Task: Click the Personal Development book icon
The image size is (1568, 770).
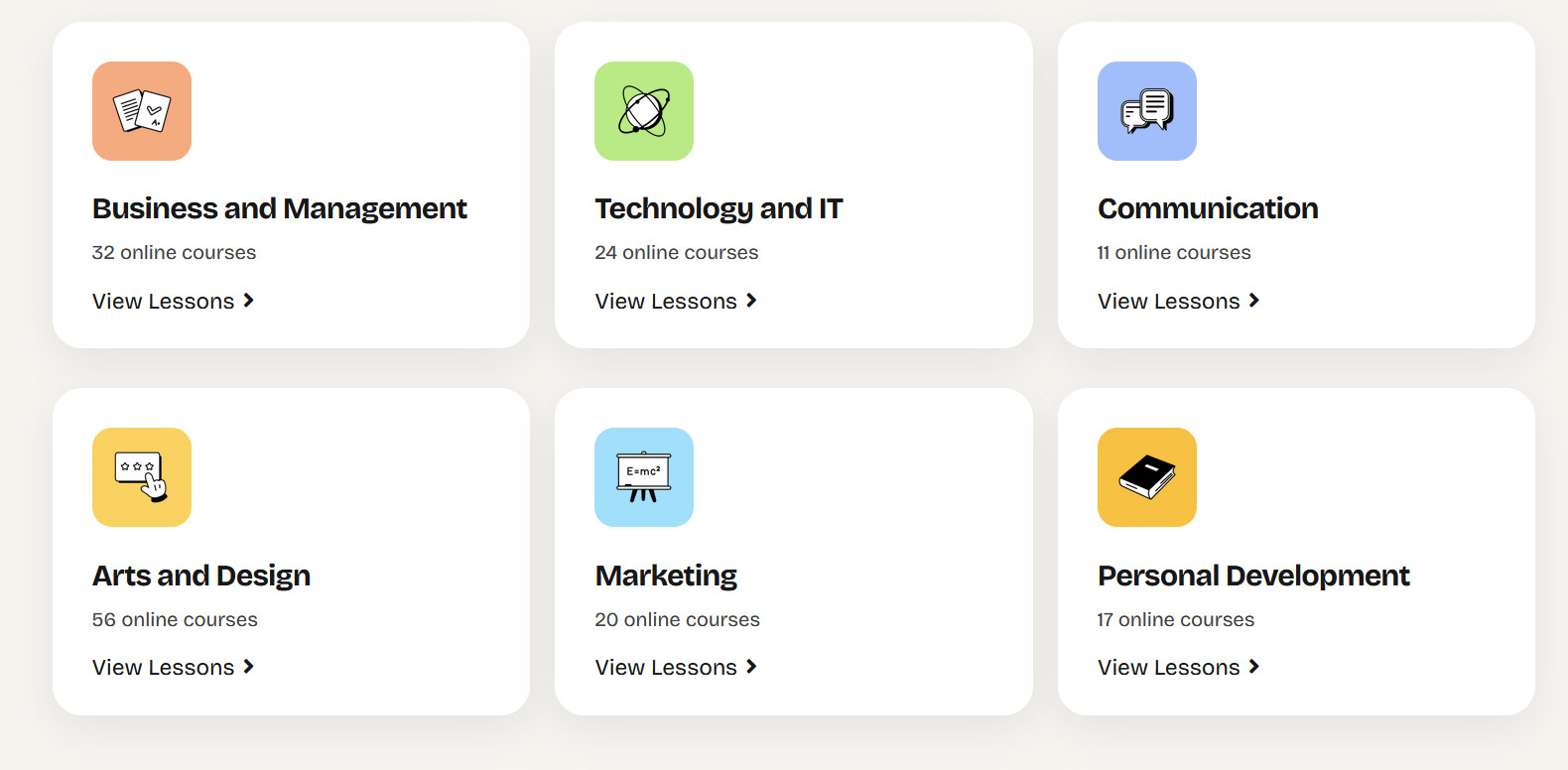Action: [x=1147, y=477]
